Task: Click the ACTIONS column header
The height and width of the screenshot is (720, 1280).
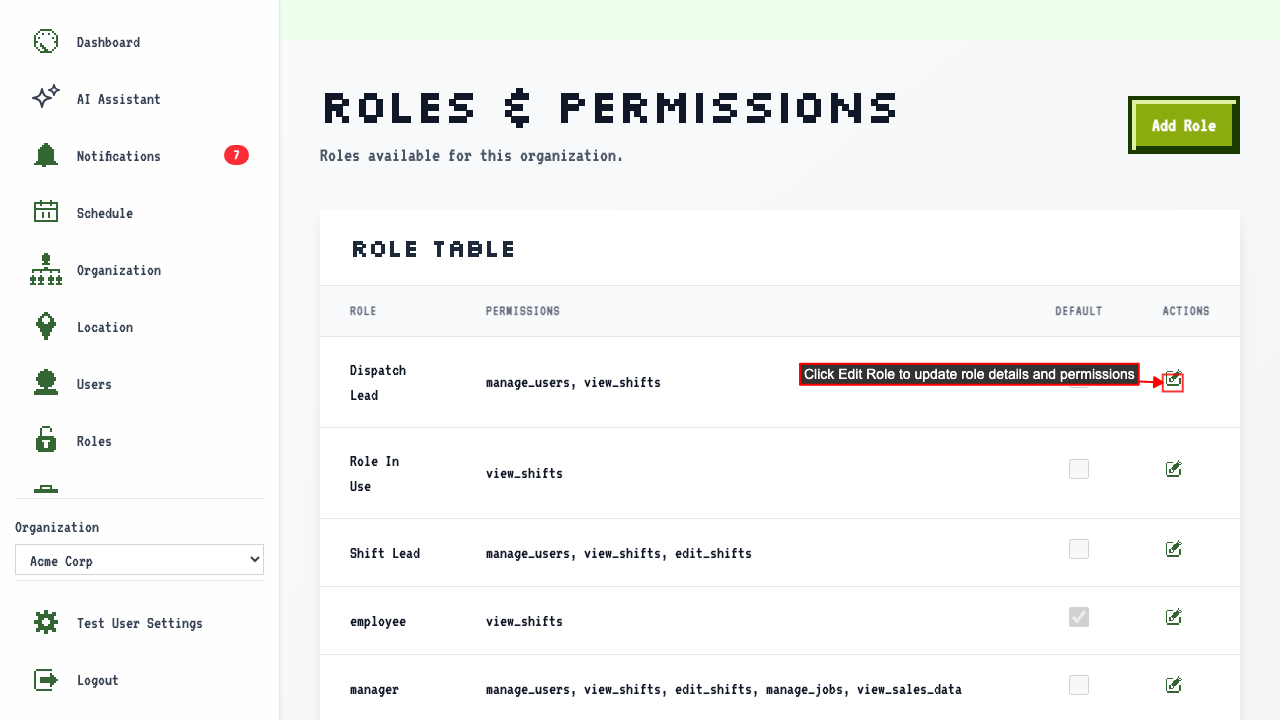Action: [x=1186, y=311]
